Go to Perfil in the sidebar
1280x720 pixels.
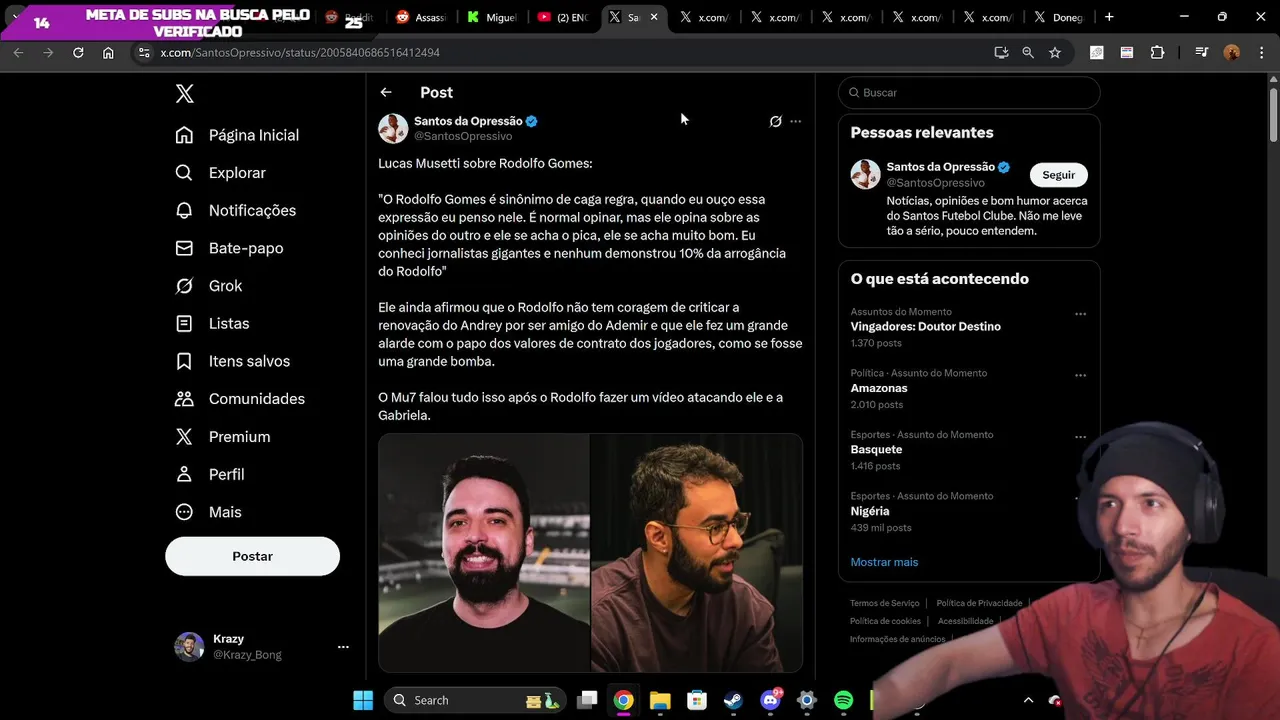coord(210,474)
